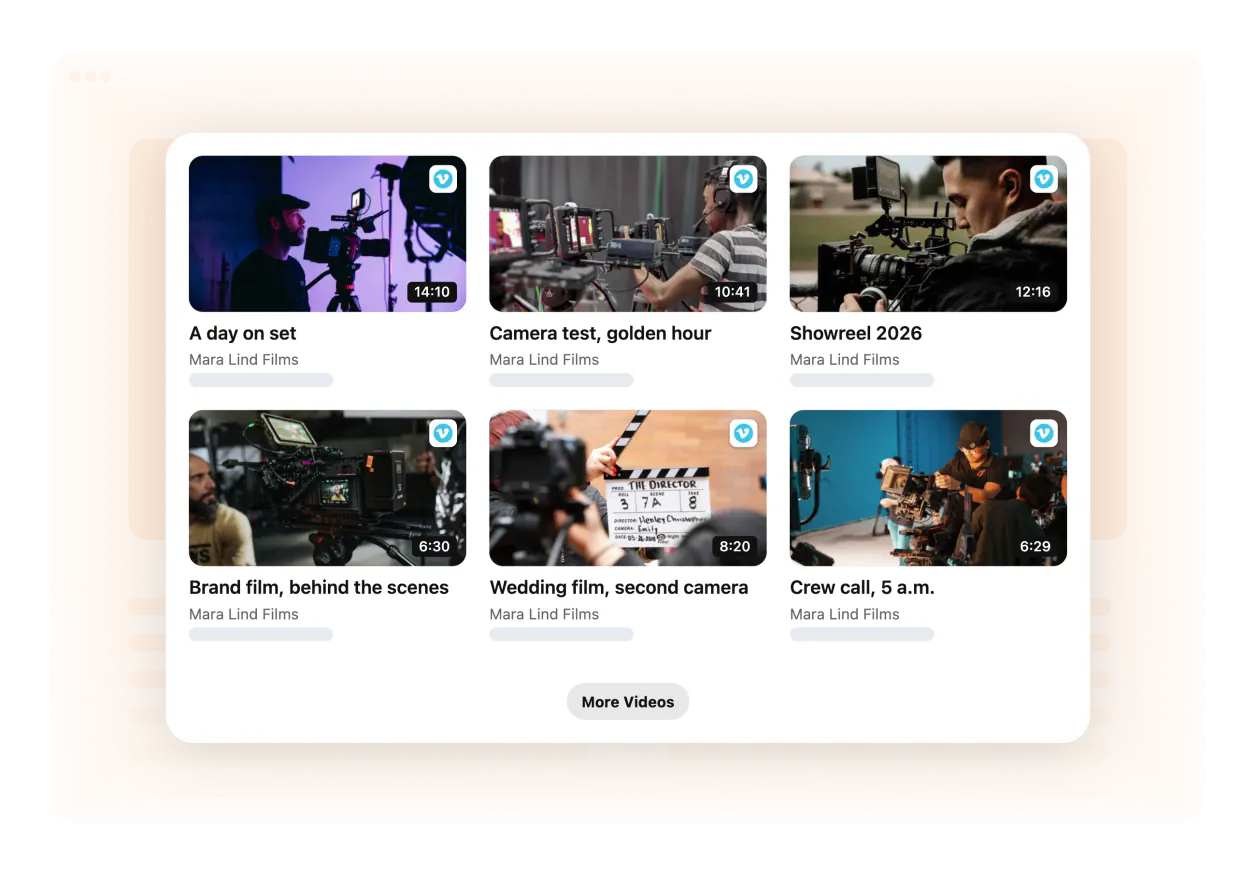1256x875 pixels.
Task: Open the 'Camera test, golden hour' thumbnail
Action: pyautogui.click(x=628, y=234)
